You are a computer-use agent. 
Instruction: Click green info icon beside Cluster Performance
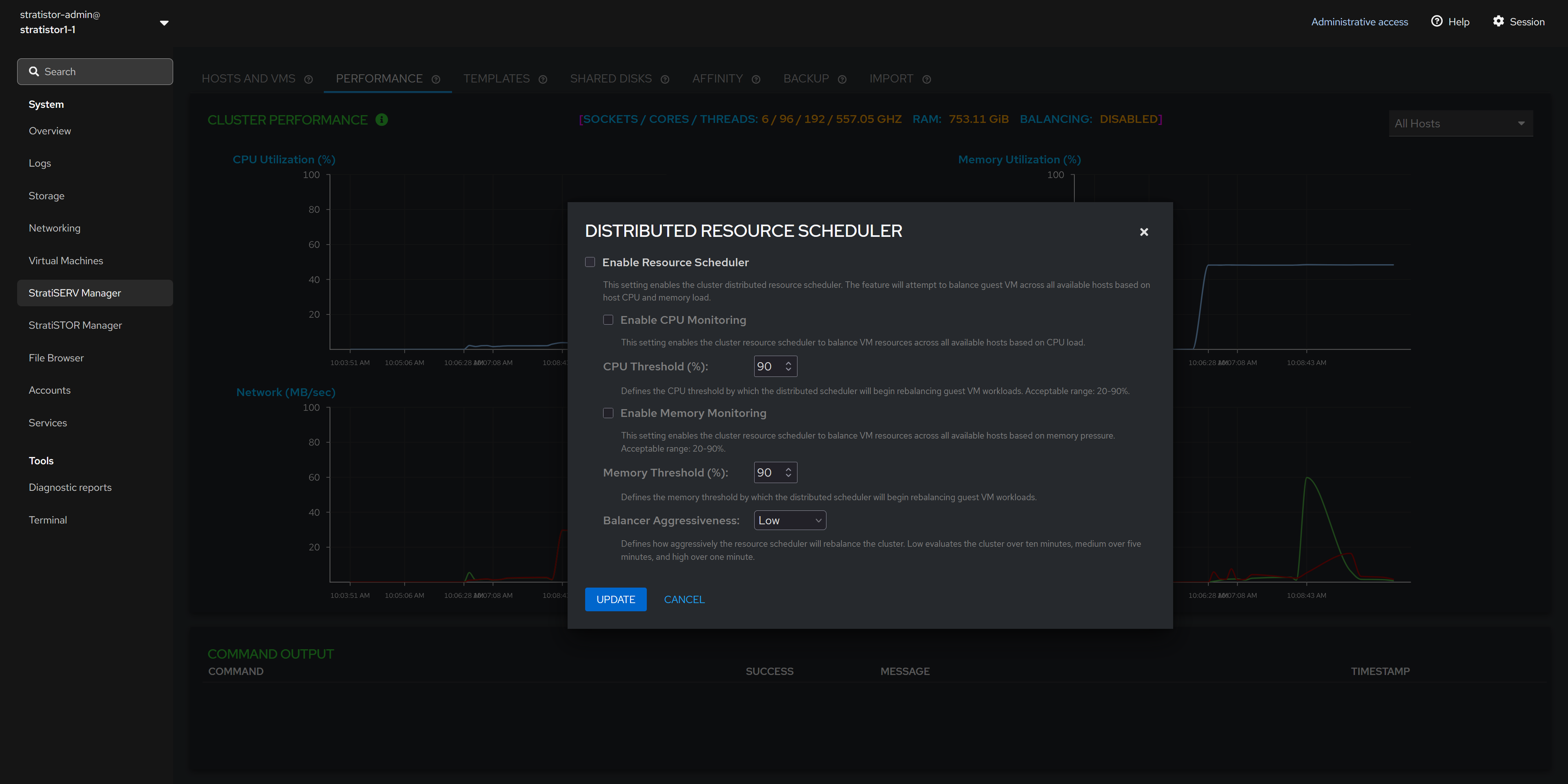click(382, 119)
